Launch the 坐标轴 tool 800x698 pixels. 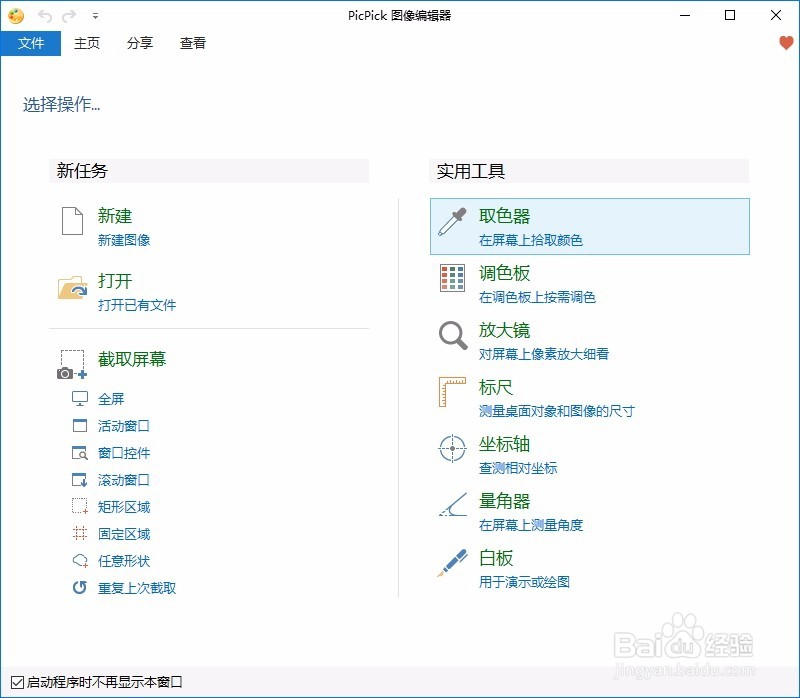pyautogui.click(x=505, y=444)
